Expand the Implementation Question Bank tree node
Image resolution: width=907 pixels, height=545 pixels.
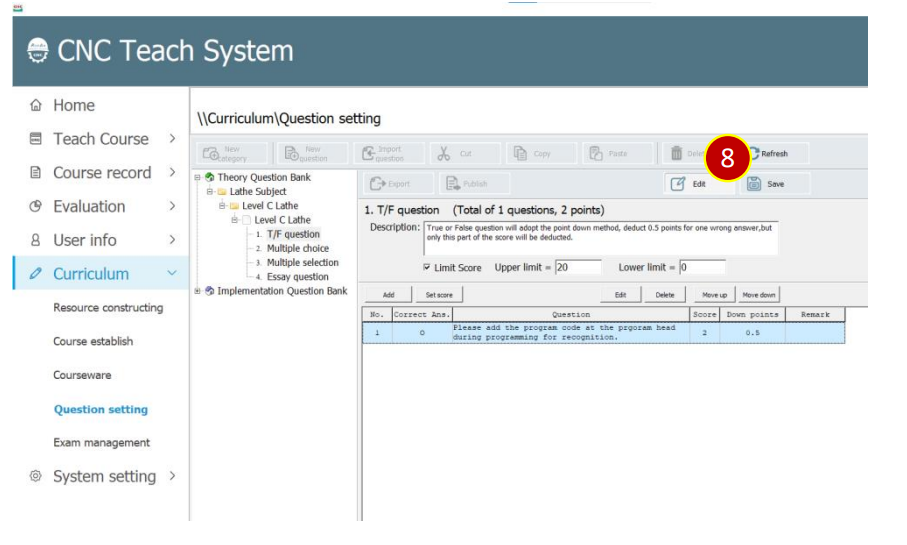197,291
